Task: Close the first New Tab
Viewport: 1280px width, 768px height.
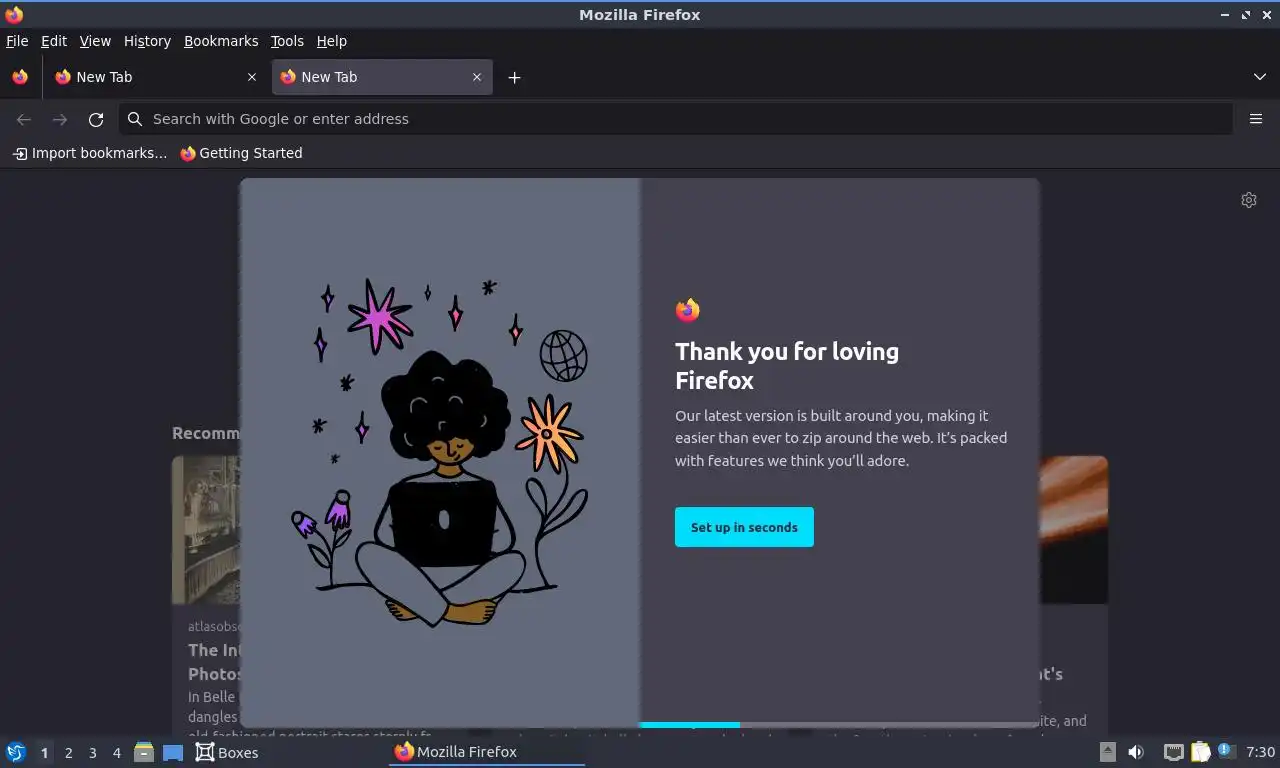Action: pos(252,77)
